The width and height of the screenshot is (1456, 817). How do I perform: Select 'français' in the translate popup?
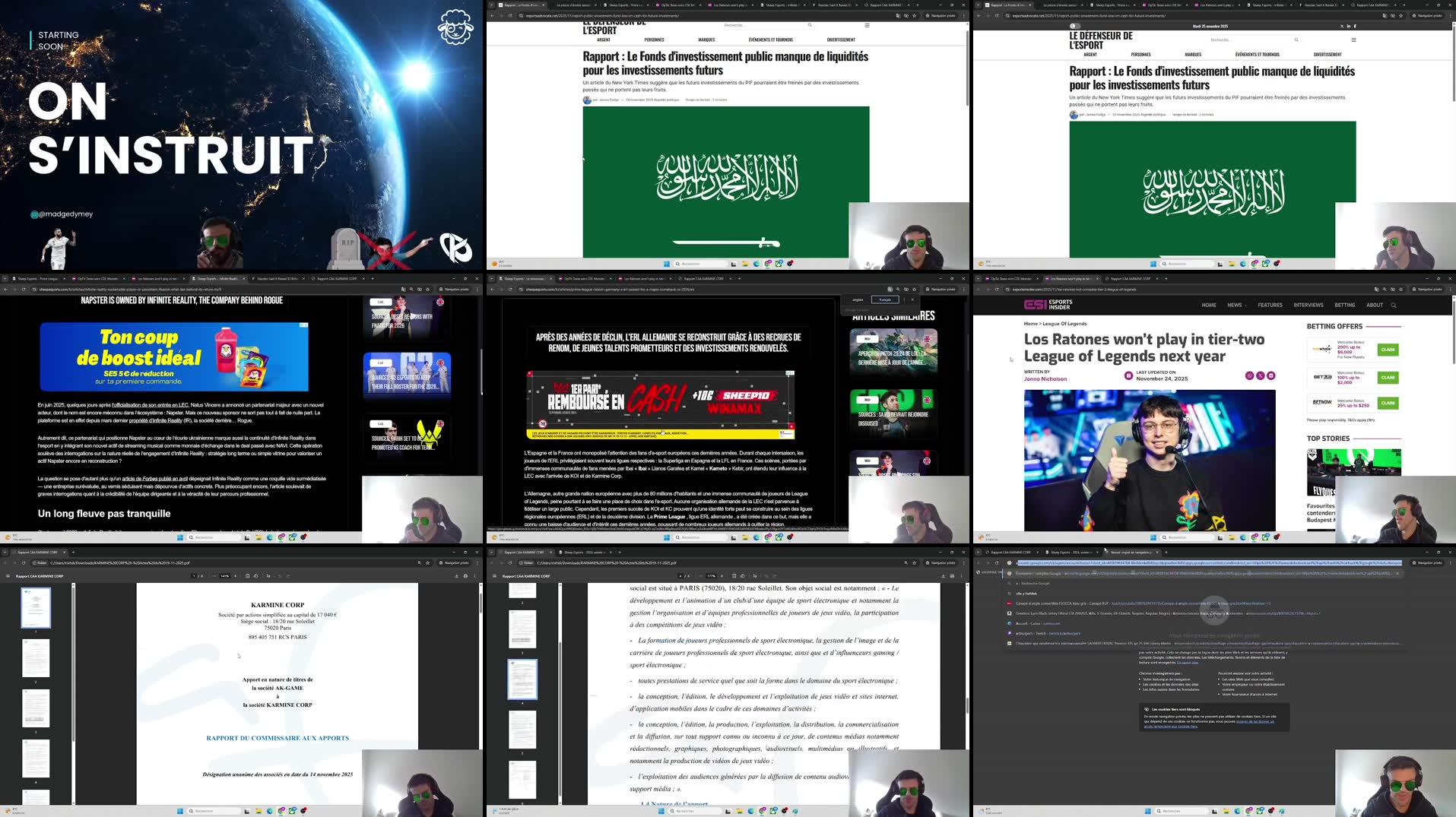click(885, 299)
